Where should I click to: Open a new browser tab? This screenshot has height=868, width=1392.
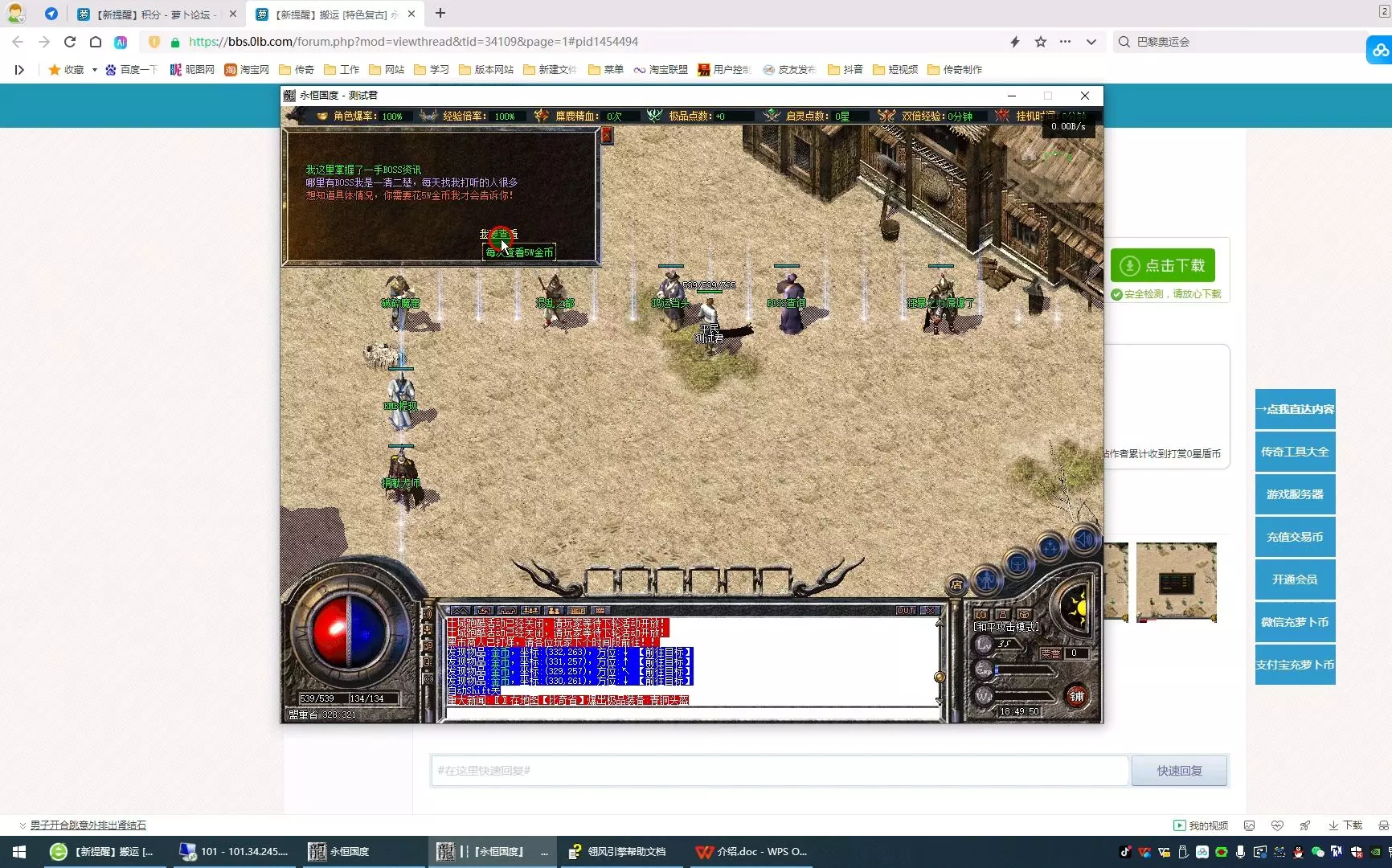click(x=440, y=14)
